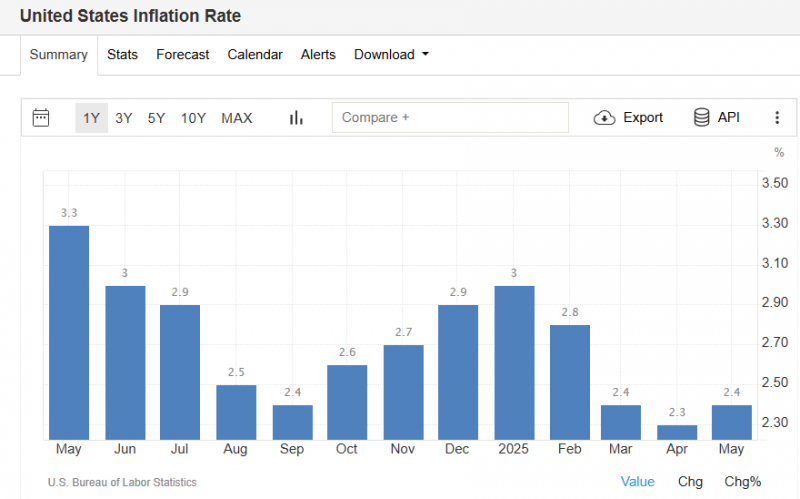
Task: Select the 1Y time range
Action: pos(91,118)
